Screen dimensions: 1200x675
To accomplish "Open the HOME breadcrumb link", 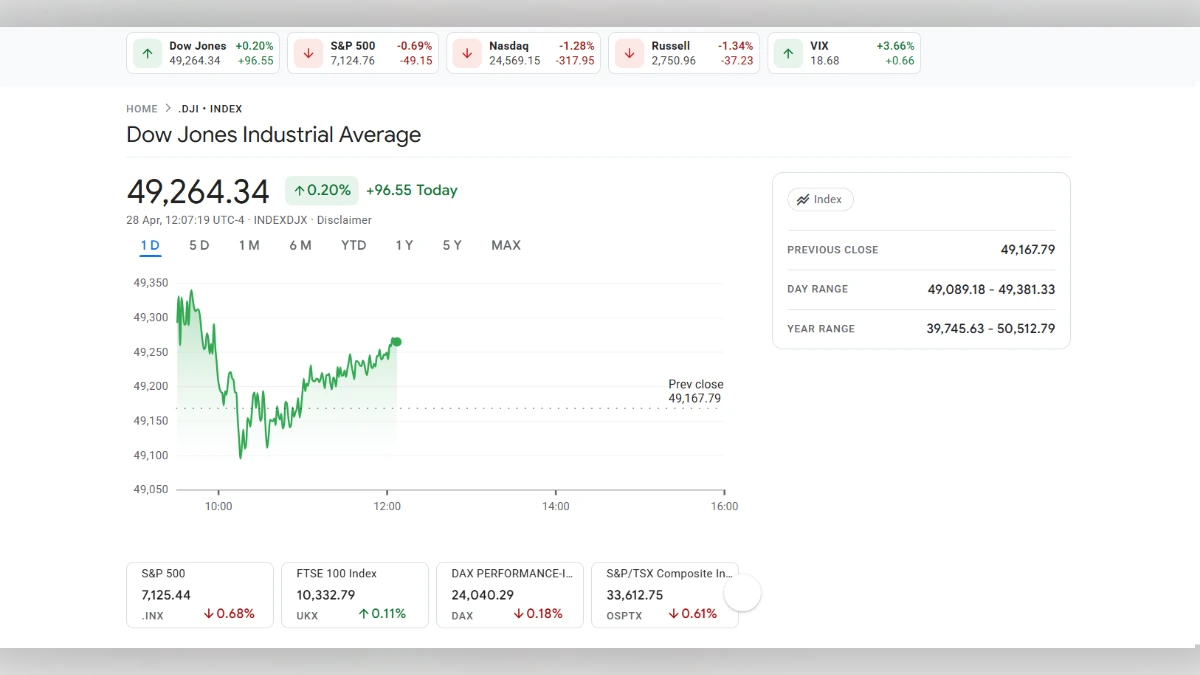I will [x=141, y=108].
